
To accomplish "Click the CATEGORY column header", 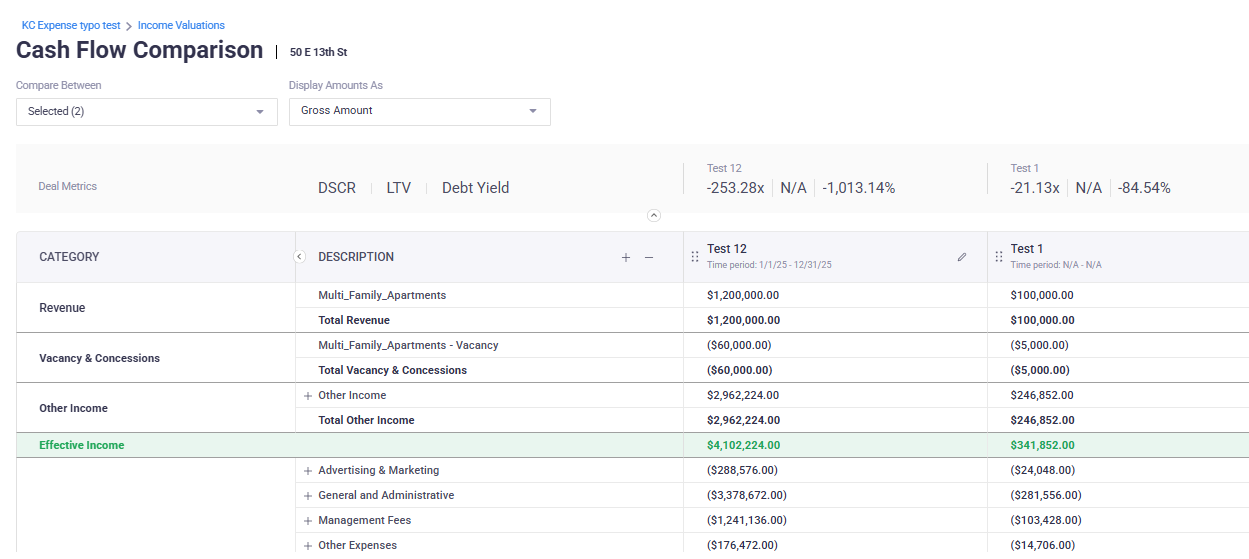I will pos(69,257).
